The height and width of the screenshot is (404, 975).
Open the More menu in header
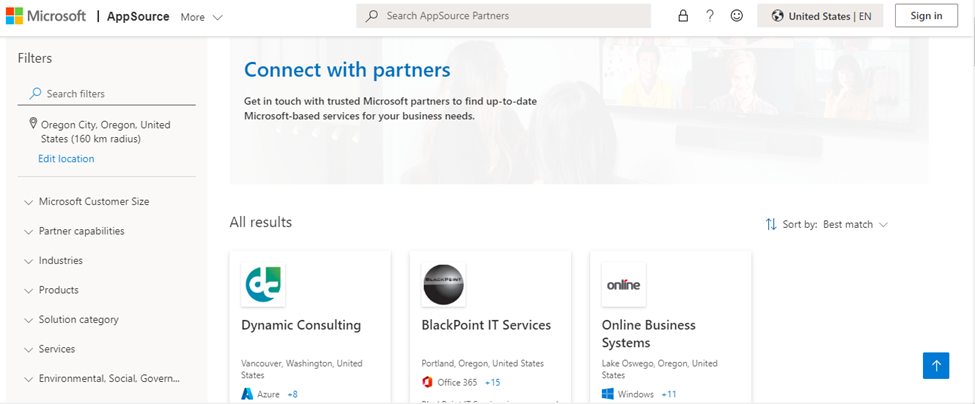coord(201,17)
